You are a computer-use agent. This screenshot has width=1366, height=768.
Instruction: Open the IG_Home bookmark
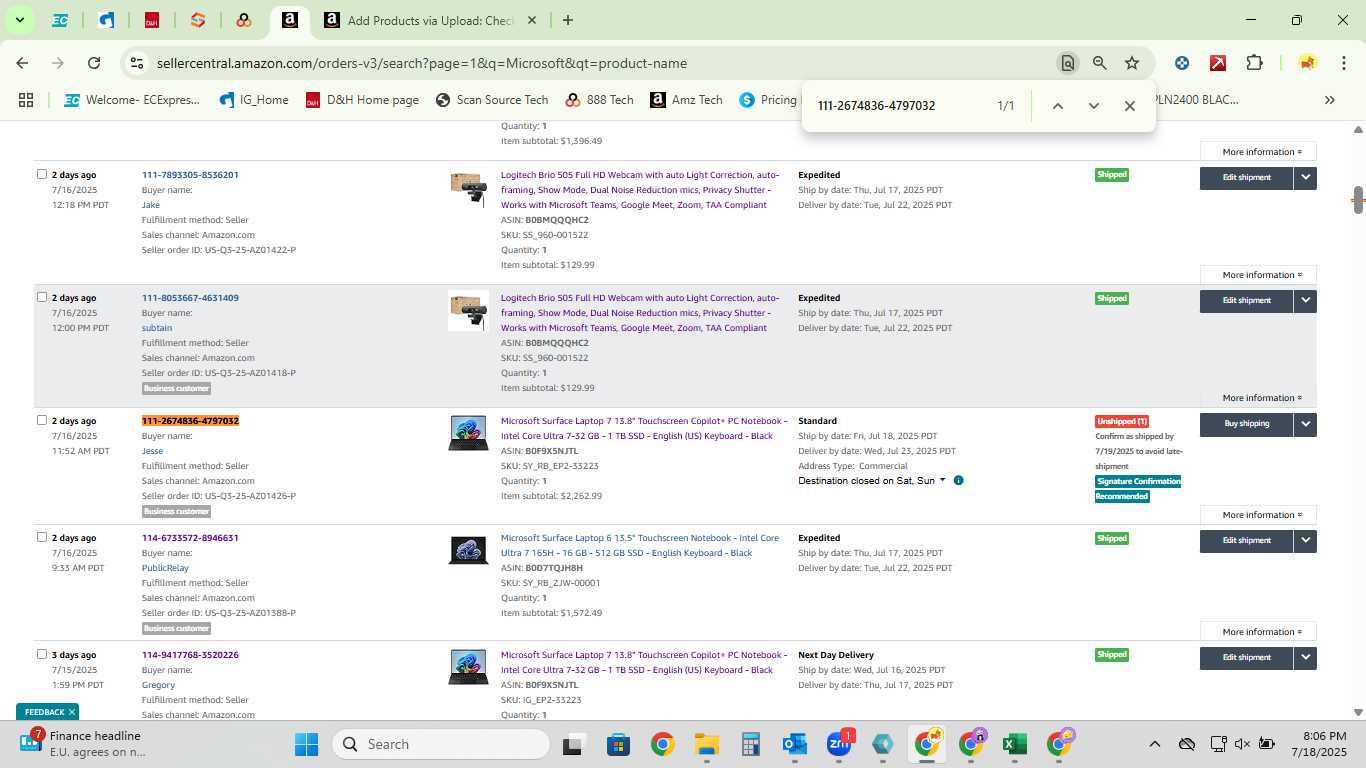coord(254,100)
